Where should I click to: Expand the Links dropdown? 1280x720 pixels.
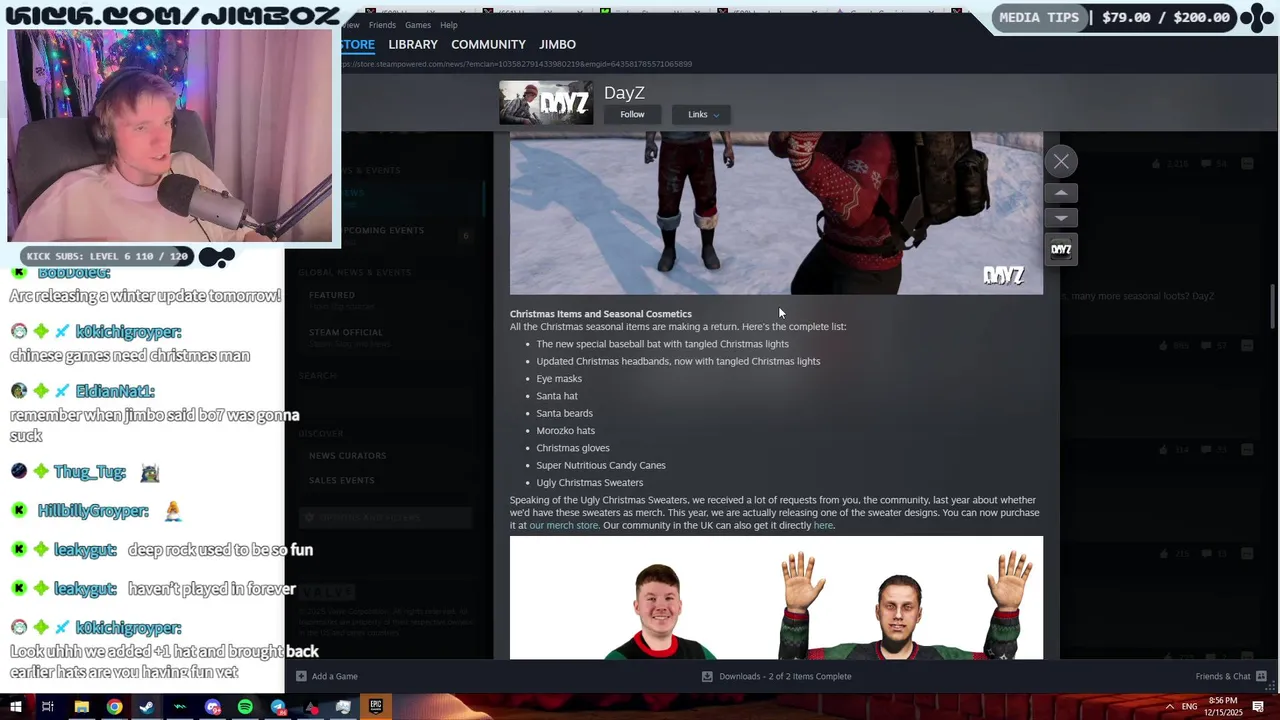(703, 114)
